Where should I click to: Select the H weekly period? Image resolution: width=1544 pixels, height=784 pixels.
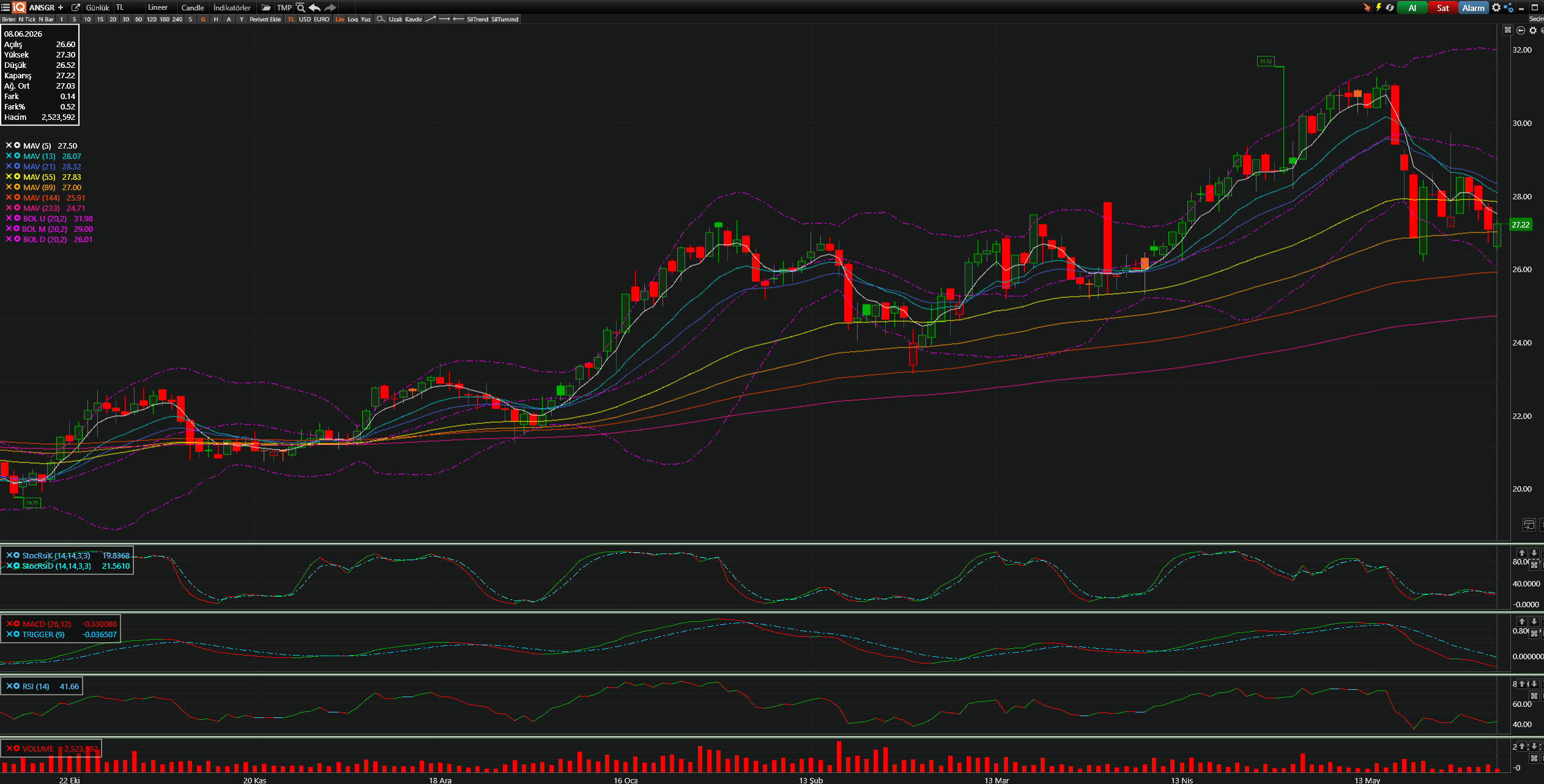[x=216, y=19]
